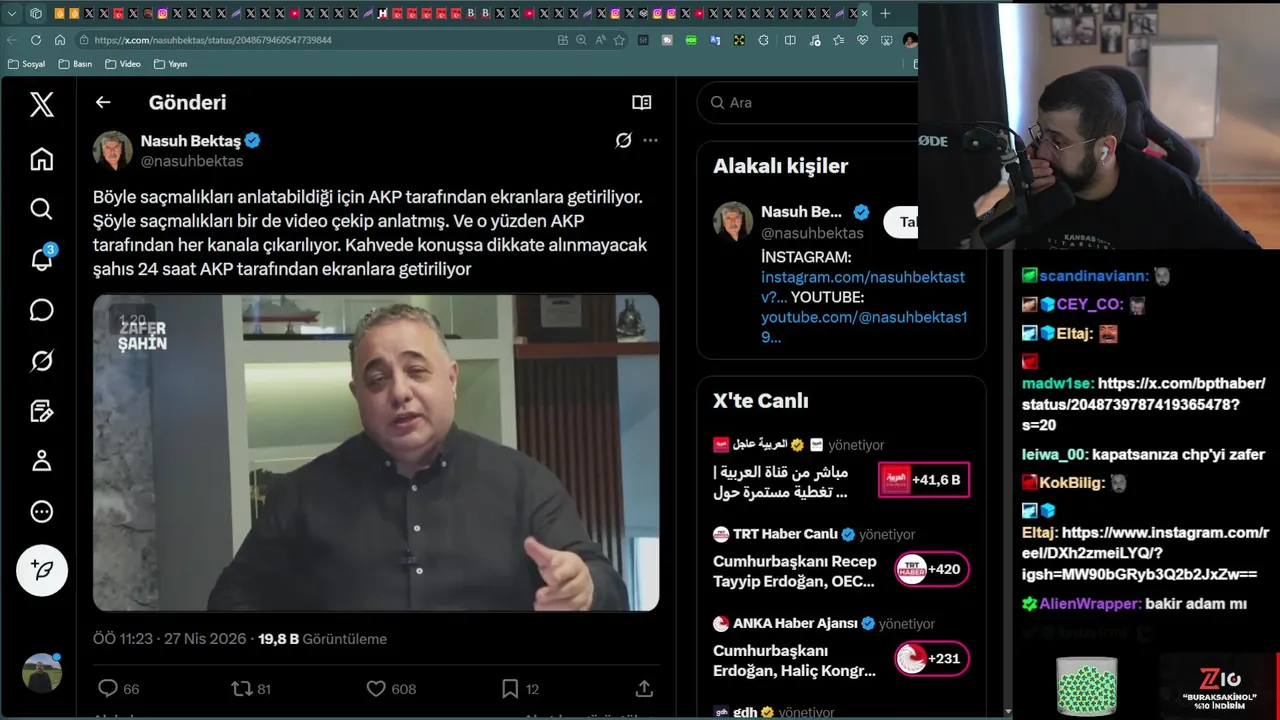Open madw1se's x.com/bpthaber chat link
The height and width of the screenshot is (720, 1280).
pos(1143,404)
